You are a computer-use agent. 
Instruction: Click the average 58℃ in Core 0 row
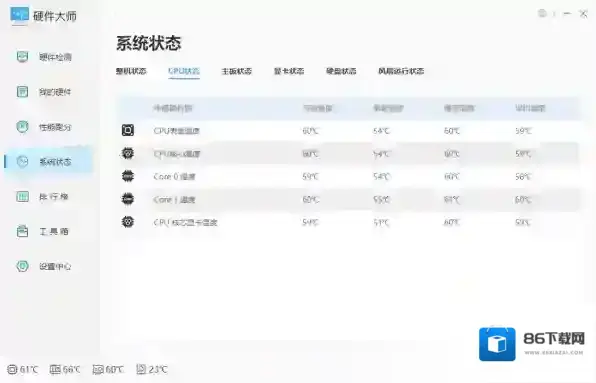tap(523, 177)
